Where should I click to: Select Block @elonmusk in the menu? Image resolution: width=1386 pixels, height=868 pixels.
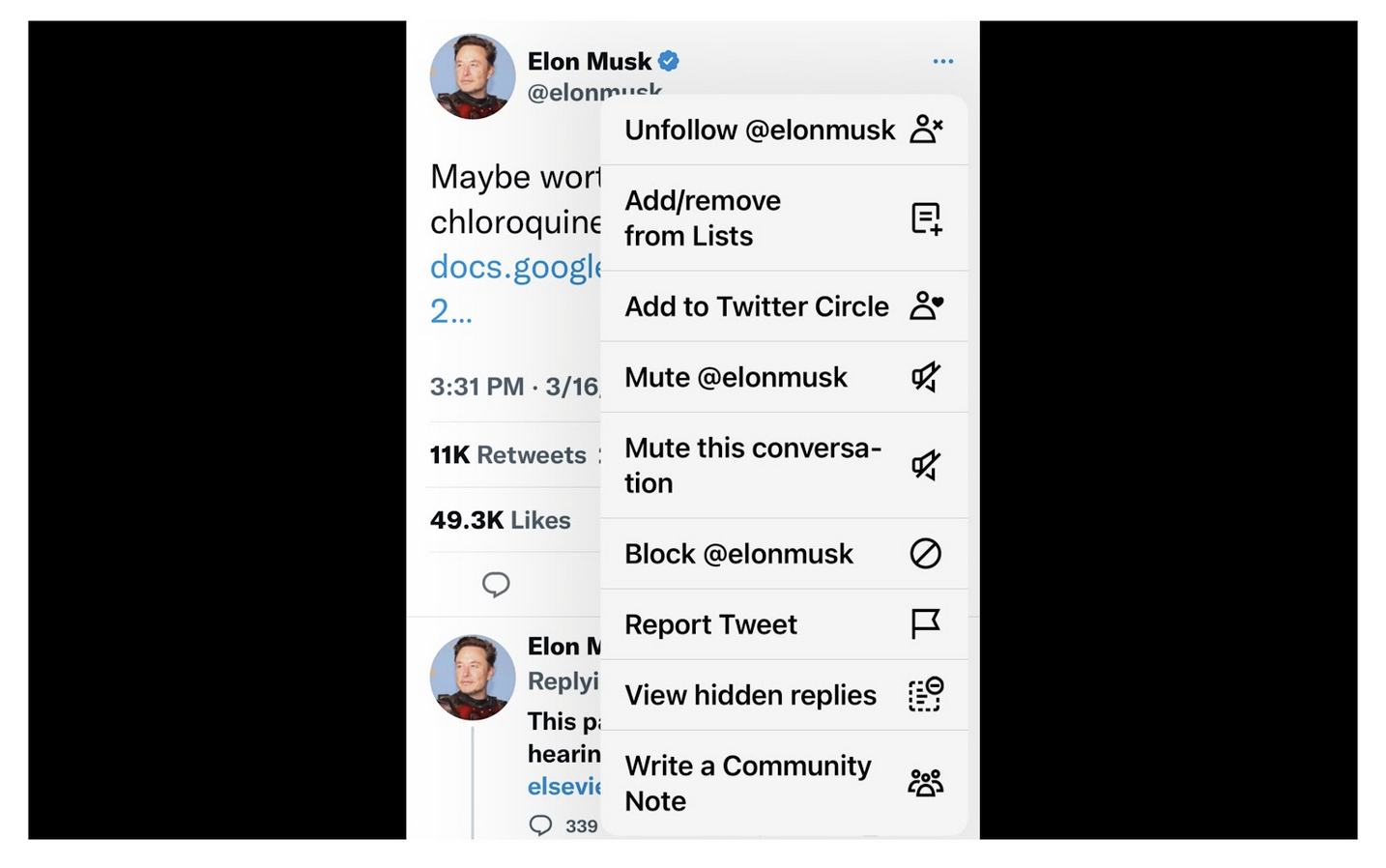[738, 554]
